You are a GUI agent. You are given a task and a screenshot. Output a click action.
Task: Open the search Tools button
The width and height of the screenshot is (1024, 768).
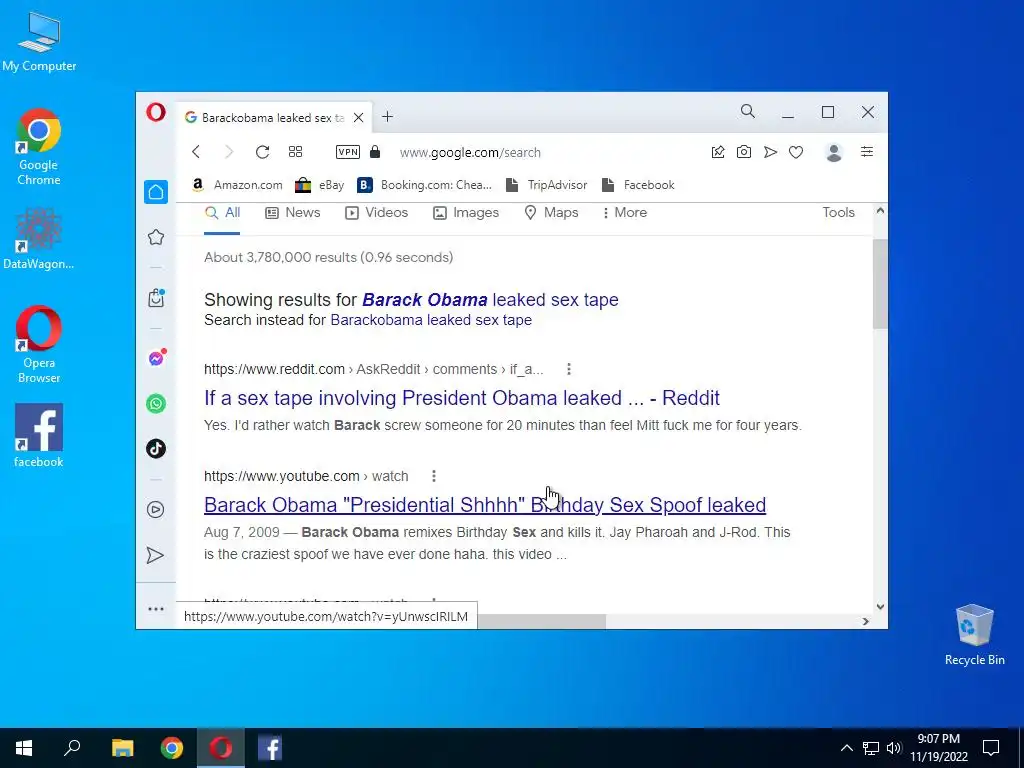click(838, 212)
